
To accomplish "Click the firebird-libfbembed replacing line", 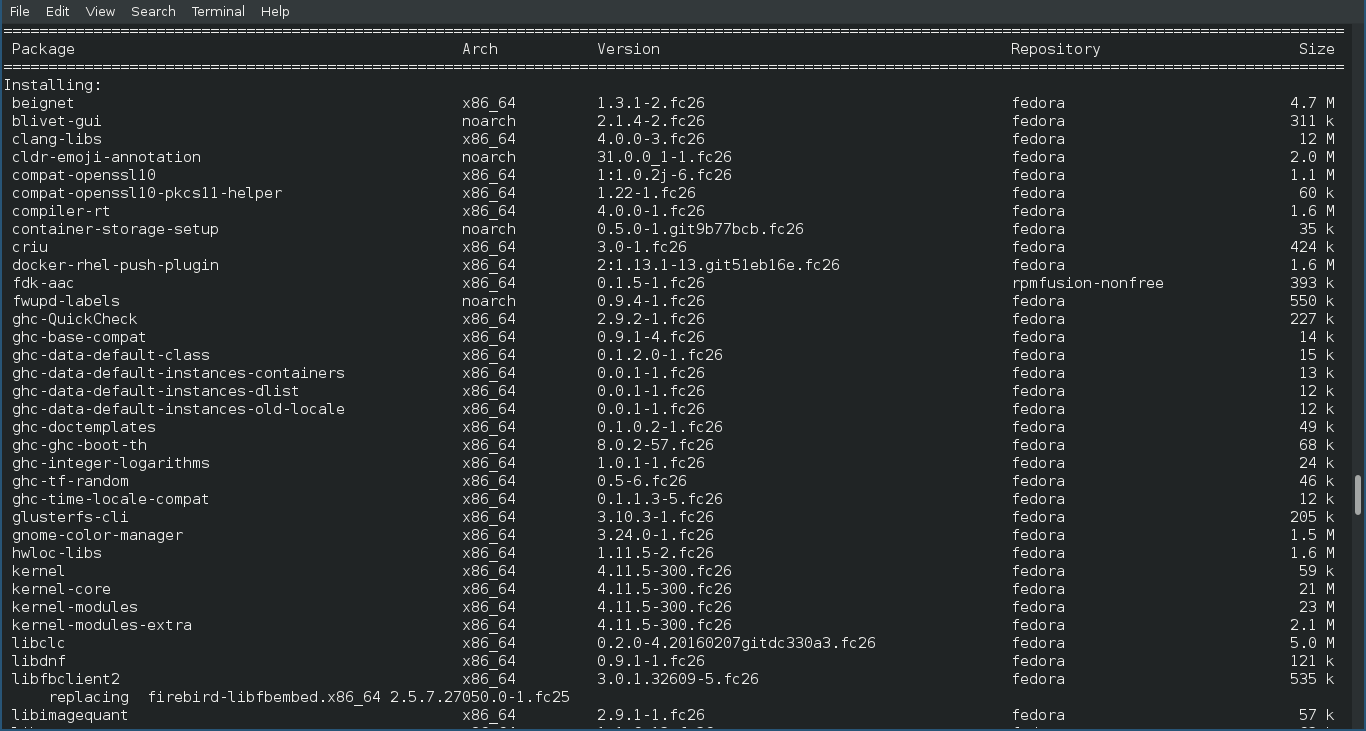I will click(x=309, y=697).
